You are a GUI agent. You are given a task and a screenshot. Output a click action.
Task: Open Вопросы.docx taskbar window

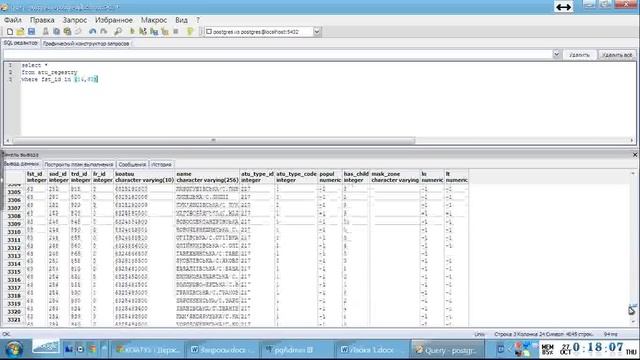point(223,349)
